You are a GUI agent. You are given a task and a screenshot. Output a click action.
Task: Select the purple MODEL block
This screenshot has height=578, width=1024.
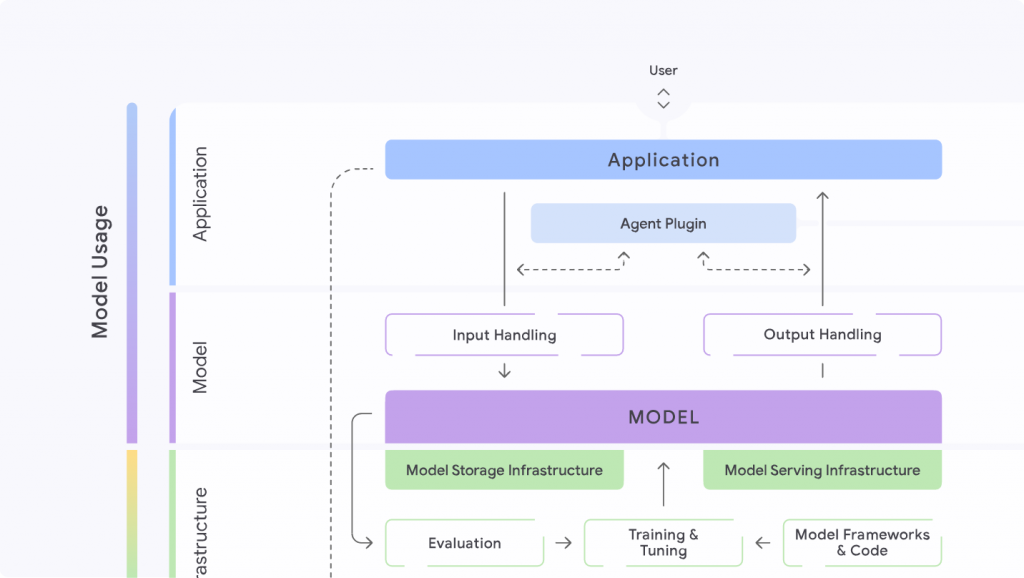[663, 417]
